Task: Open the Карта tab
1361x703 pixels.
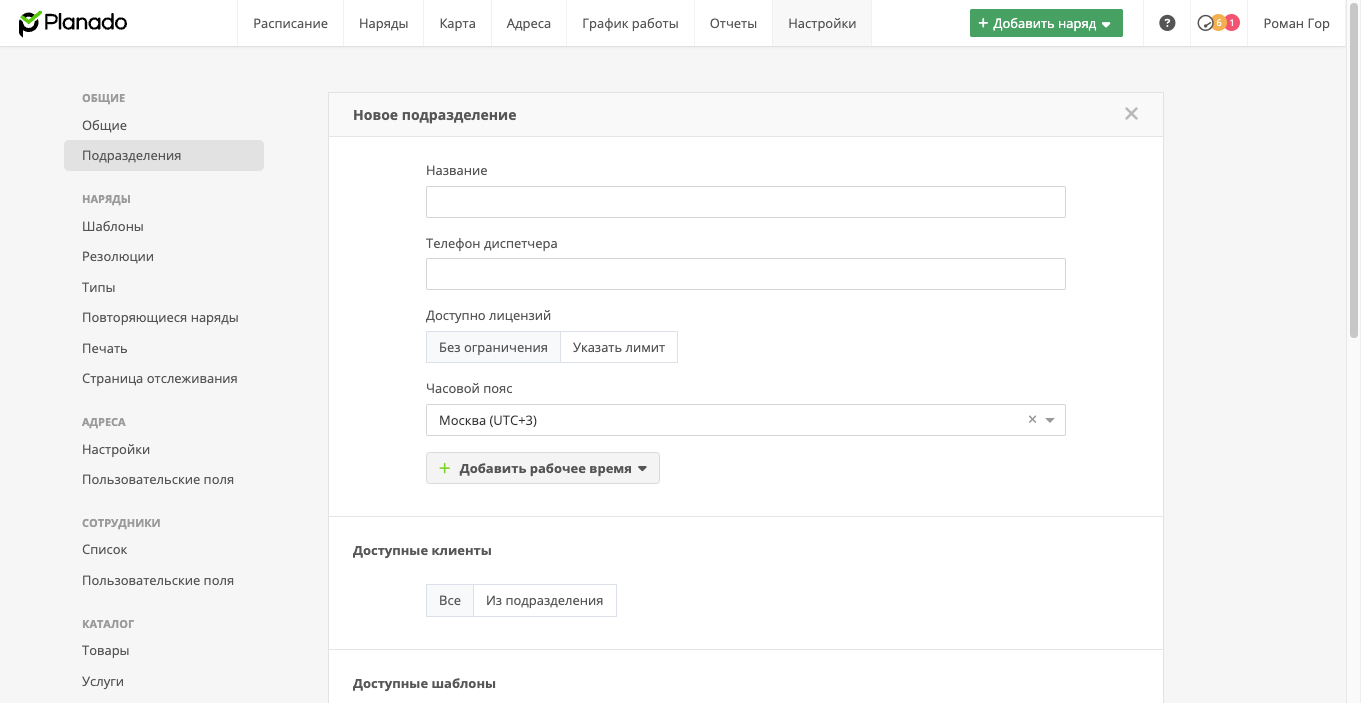Action: (457, 23)
